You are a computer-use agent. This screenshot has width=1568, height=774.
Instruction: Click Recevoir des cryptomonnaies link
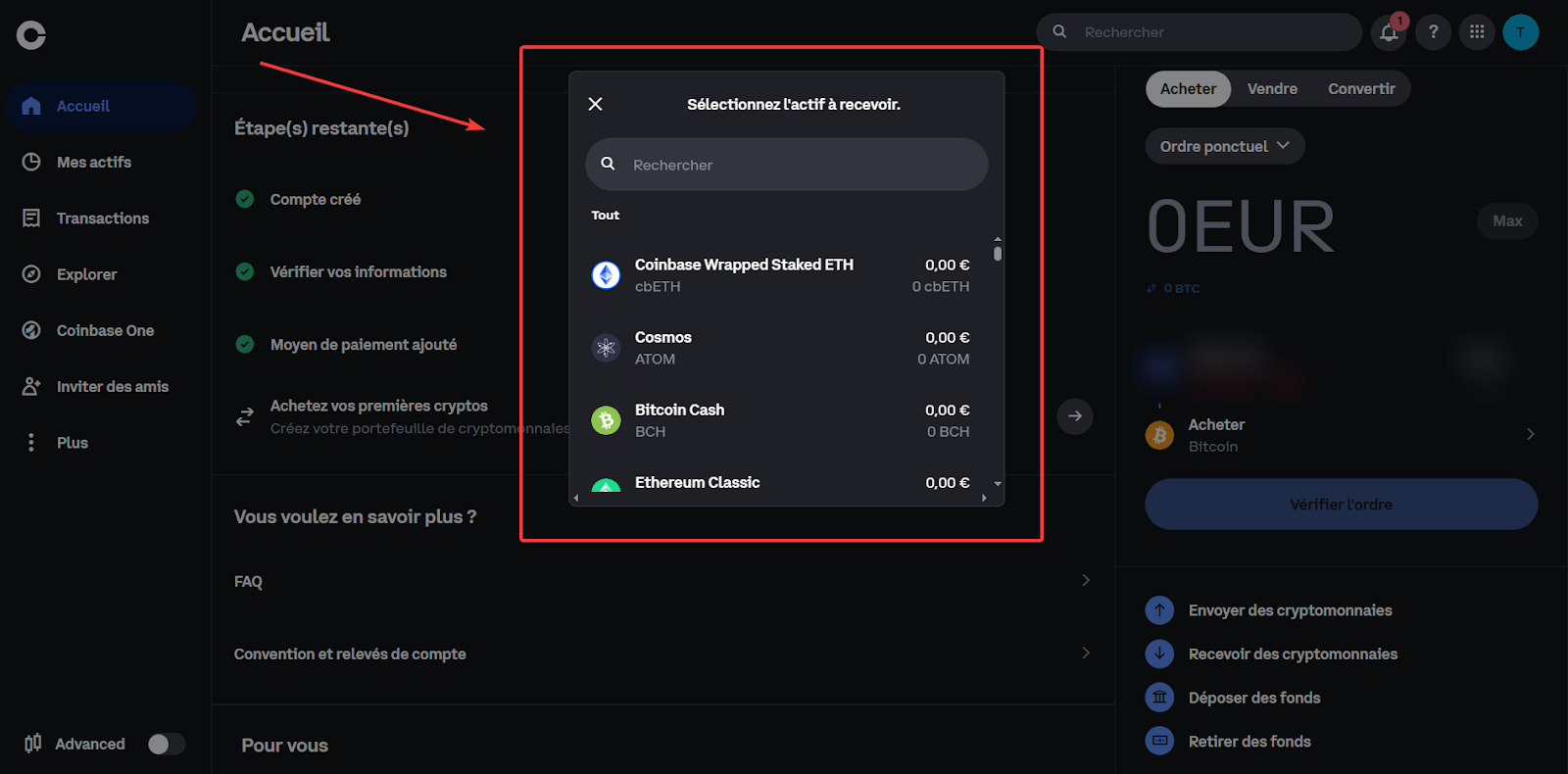(x=1293, y=653)
